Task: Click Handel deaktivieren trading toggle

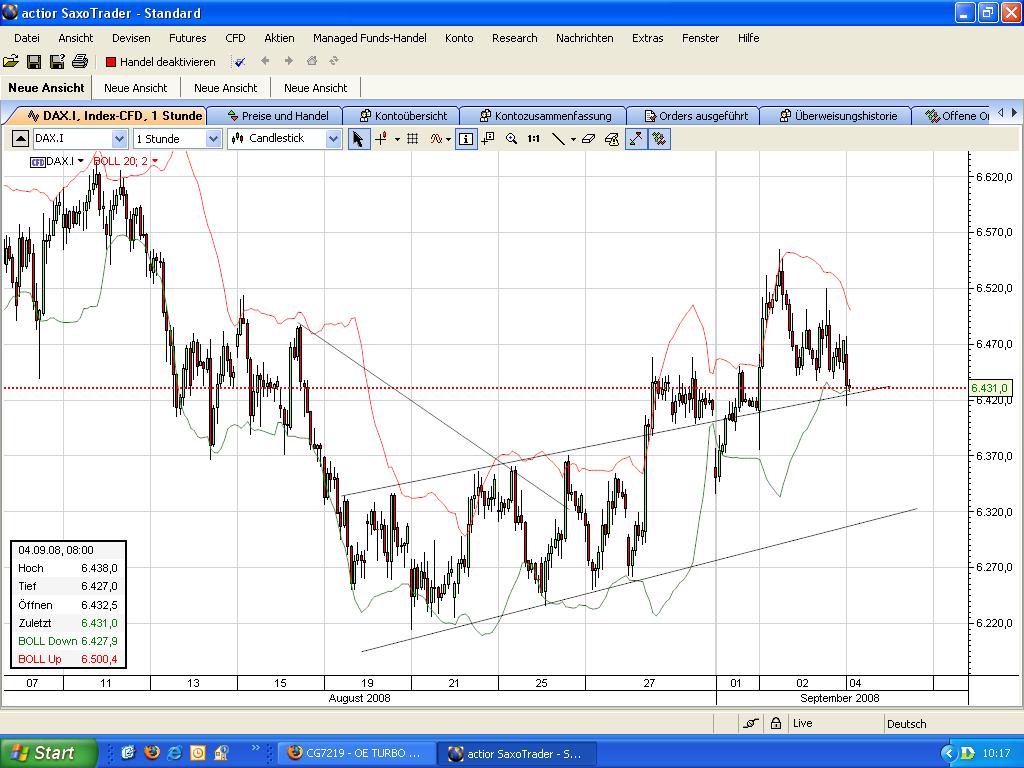Action: click(160, 62)
